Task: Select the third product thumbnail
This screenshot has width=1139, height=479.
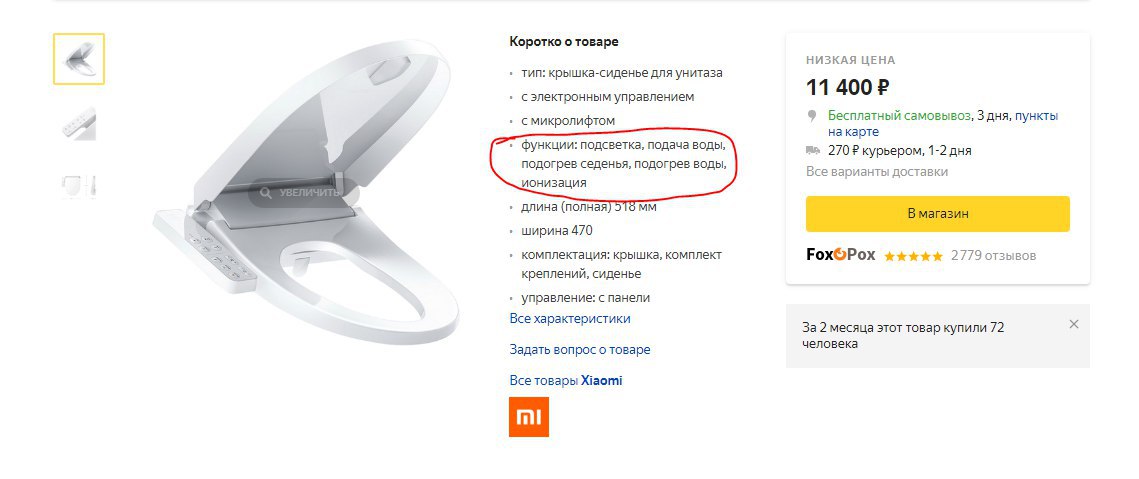Action: point(78,187)
